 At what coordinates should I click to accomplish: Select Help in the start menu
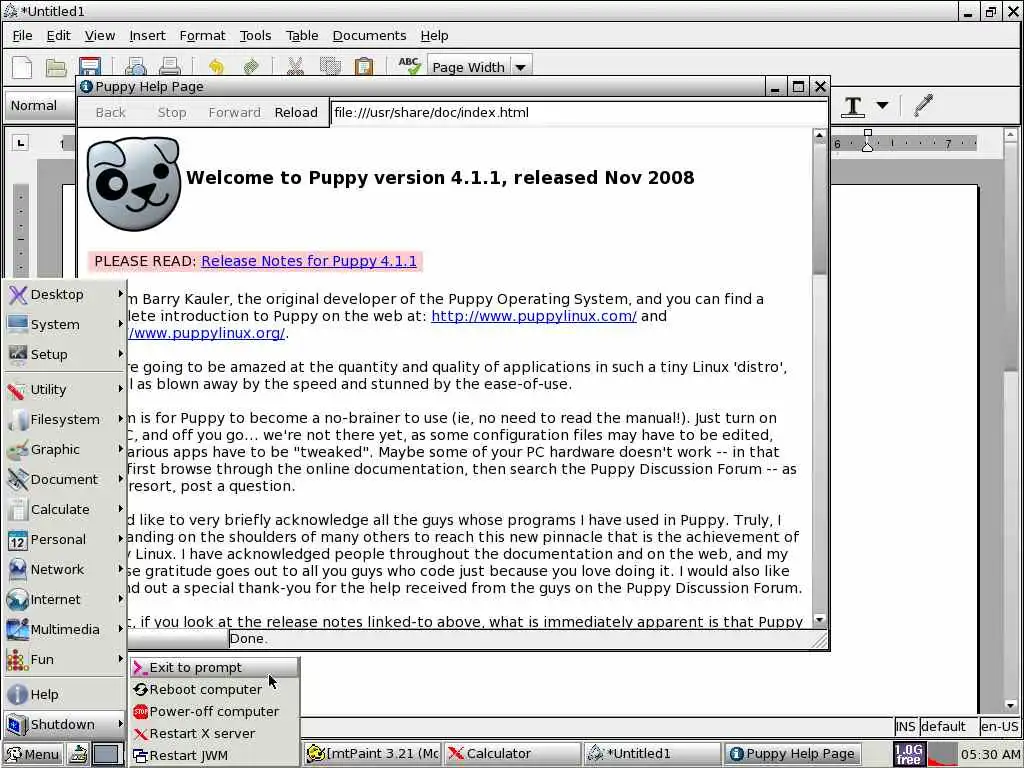pos(65,695)
